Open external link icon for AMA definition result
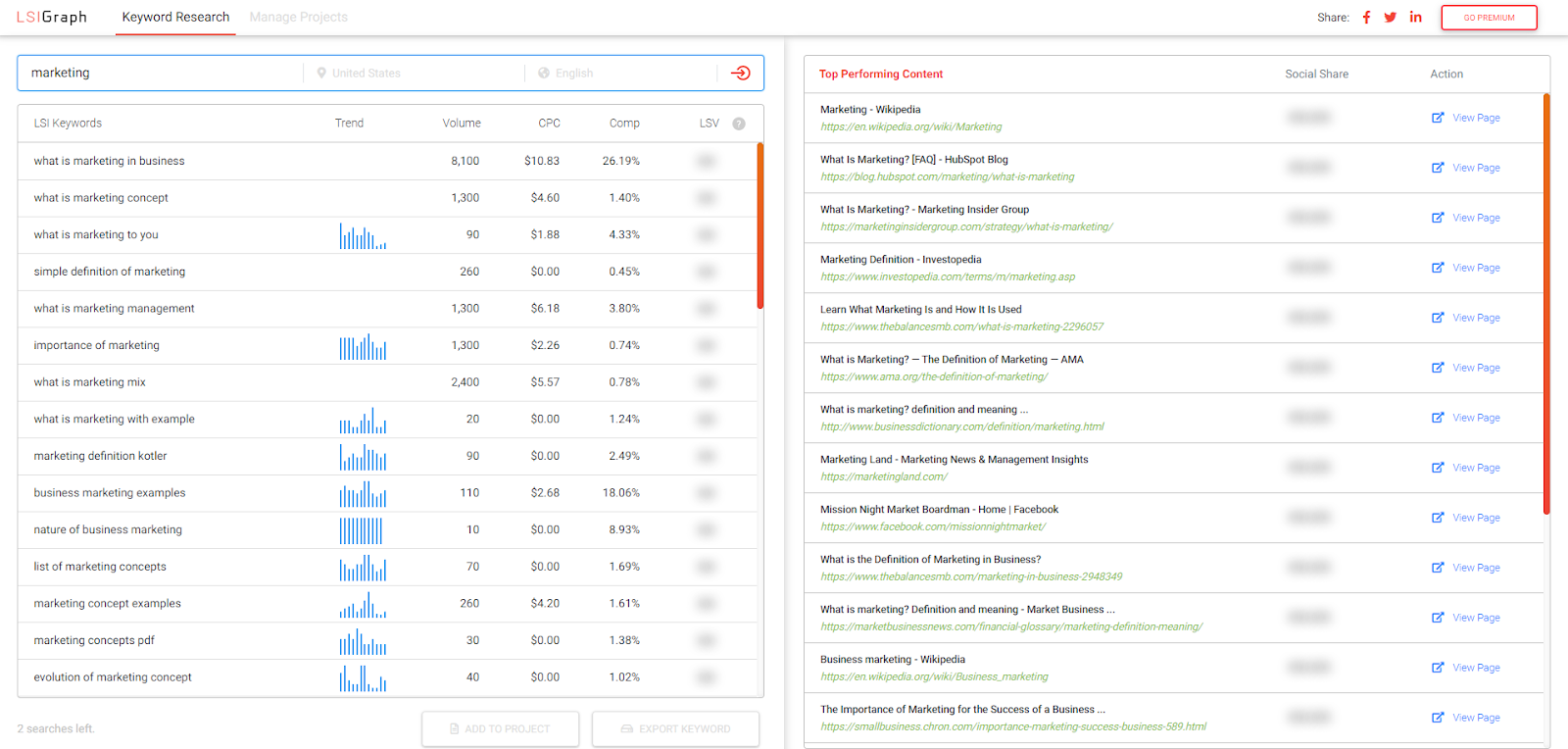 coord(1438,368)
